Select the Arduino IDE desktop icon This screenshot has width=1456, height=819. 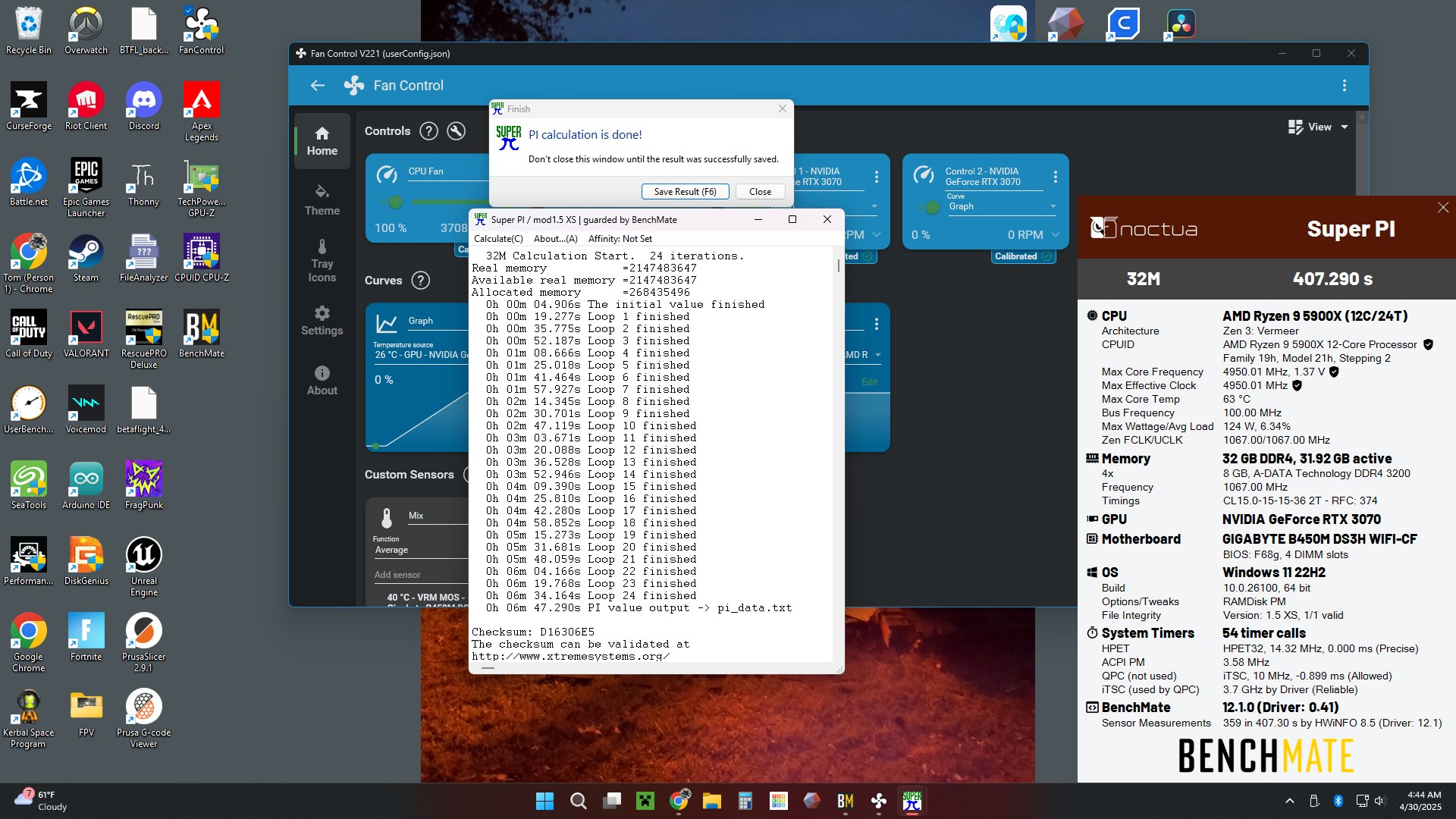point(86,486)
